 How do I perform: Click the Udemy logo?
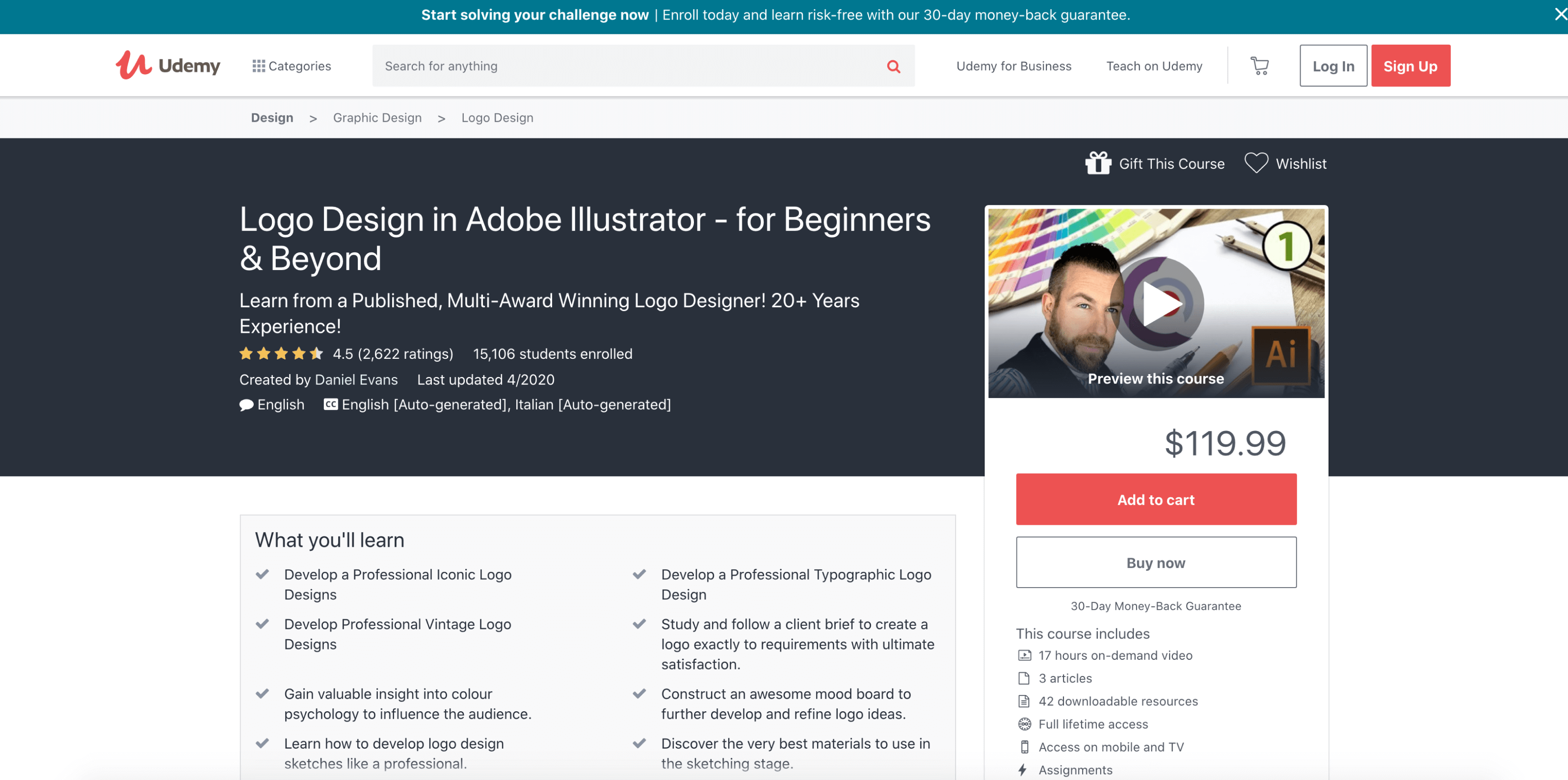[168, 65]
